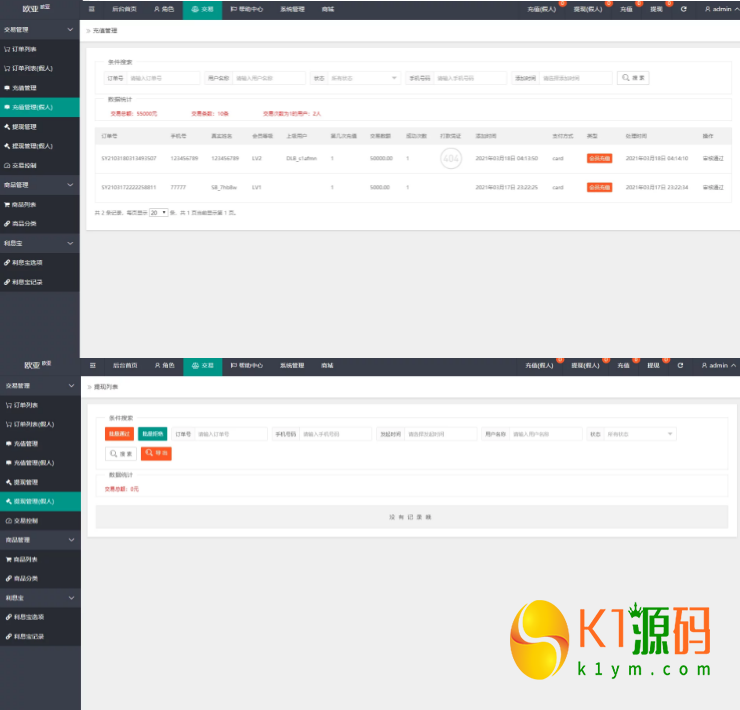Collapse 交易管理 group in 提现列表 page sidebar
This screenshot has width=740, height=710.
coord(40,386)
